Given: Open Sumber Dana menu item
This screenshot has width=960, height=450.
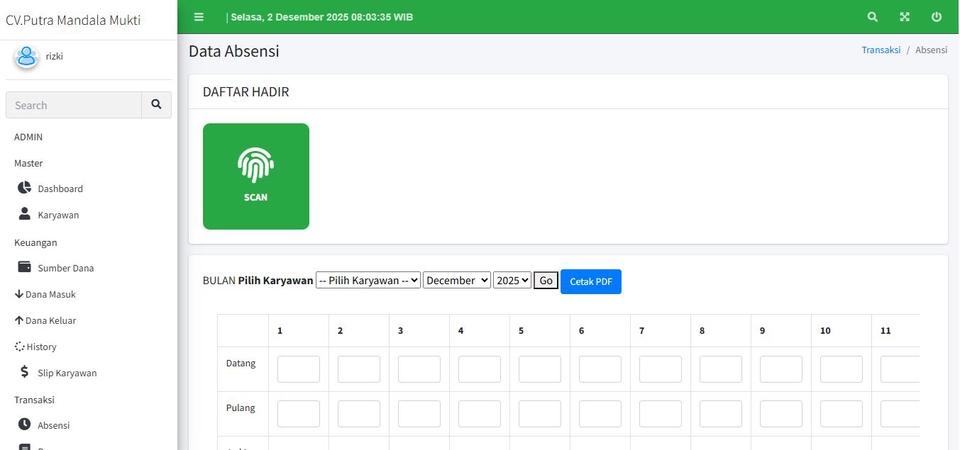Looking at the screenshot, I should 65,268.
